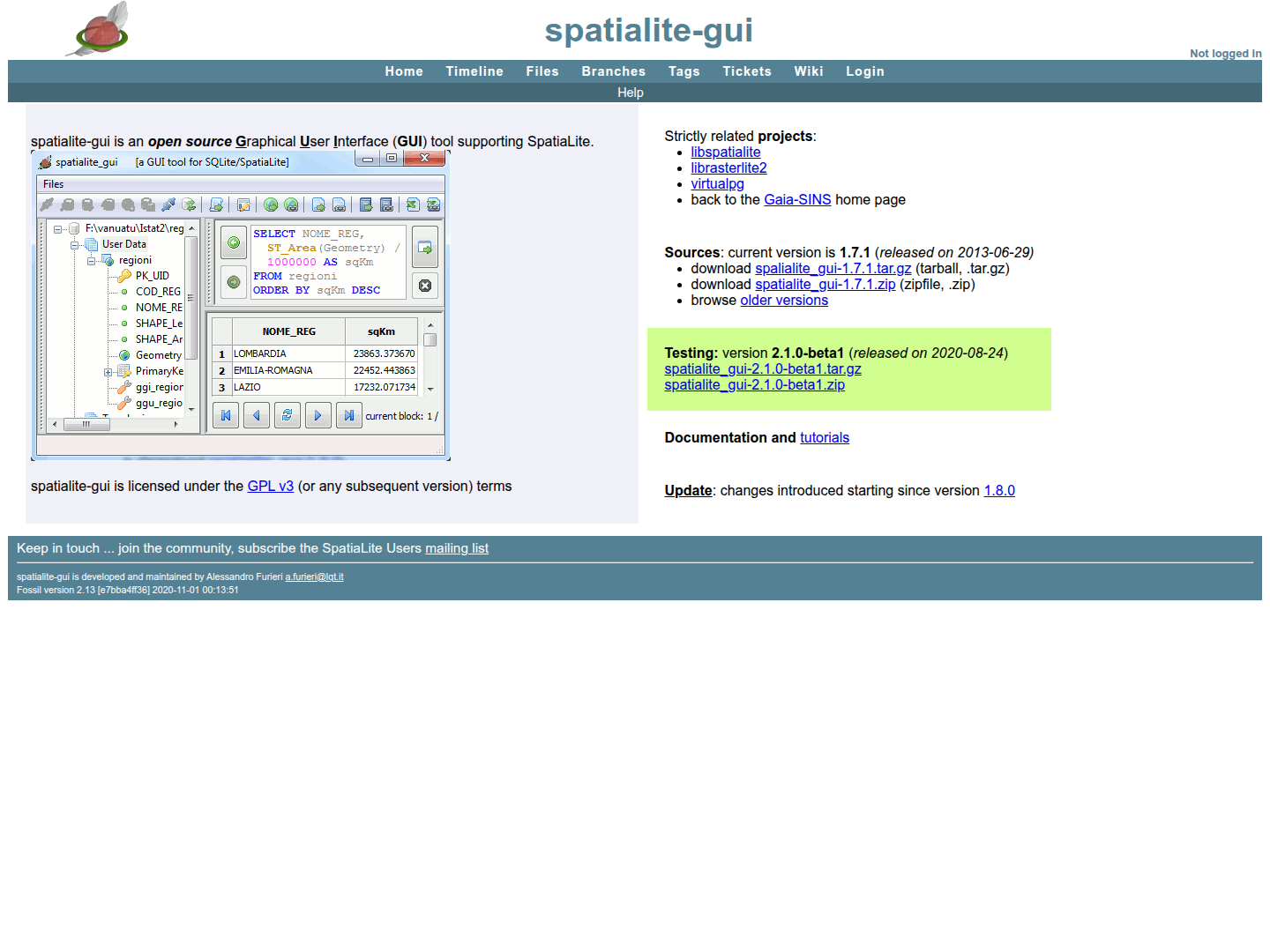Click the green refresh icon in screenshot toolbar
This screenshot has height=952, width=1270.
click(189, 205)
